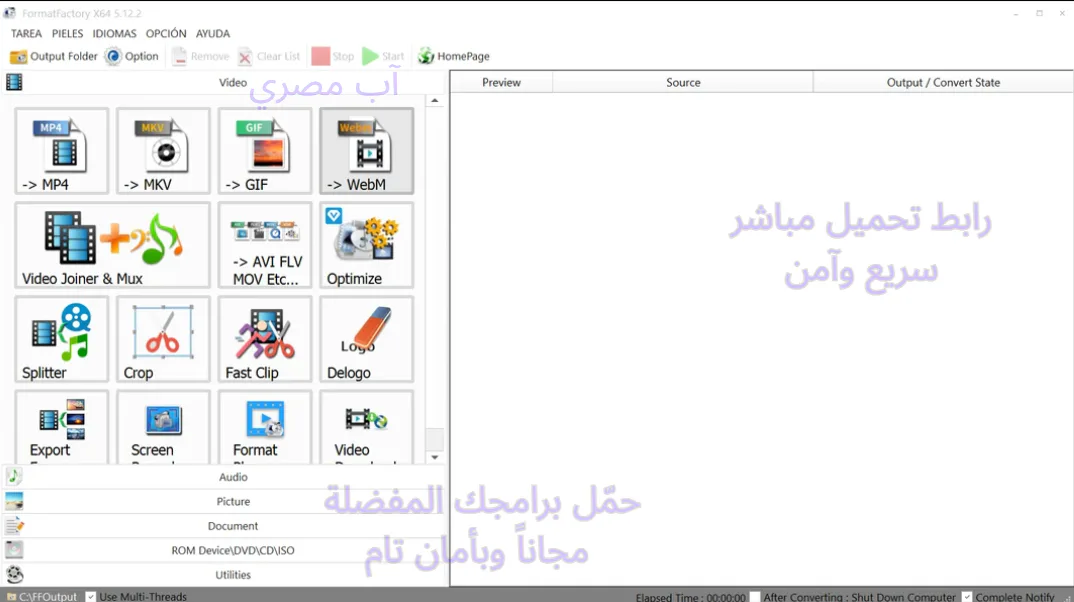Expand the Picture category
The height and width of the screenshot is (602, 1074).
click(x=225, y=501)
